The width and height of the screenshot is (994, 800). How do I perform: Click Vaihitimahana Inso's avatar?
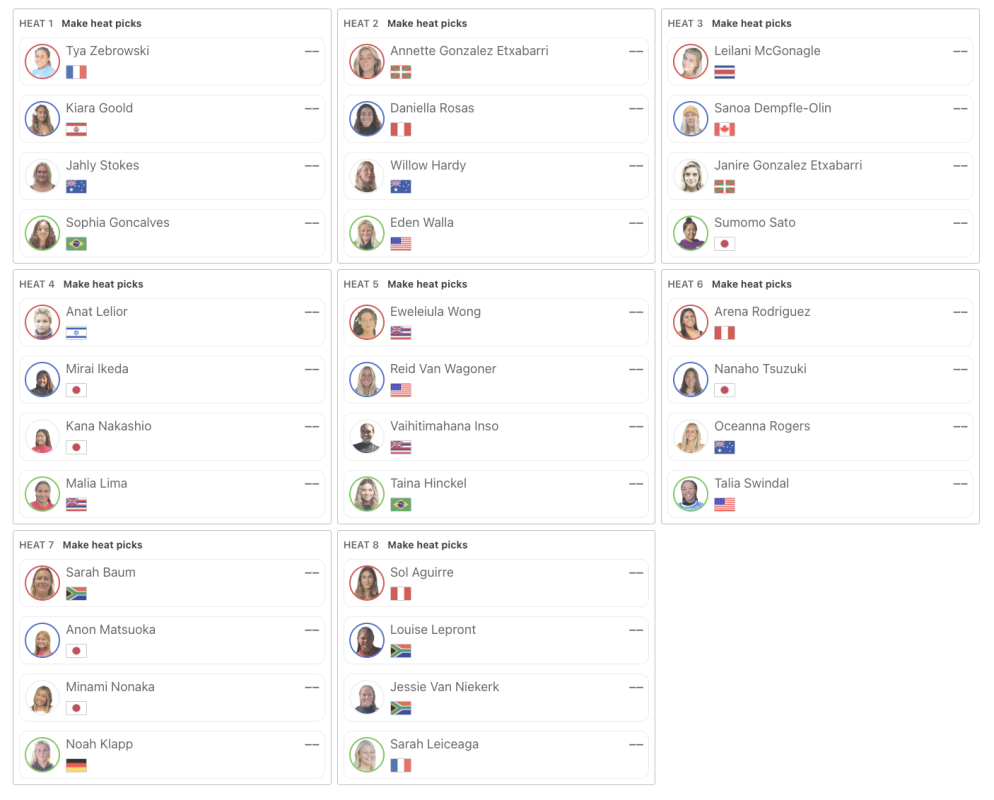tap(367, 437)
